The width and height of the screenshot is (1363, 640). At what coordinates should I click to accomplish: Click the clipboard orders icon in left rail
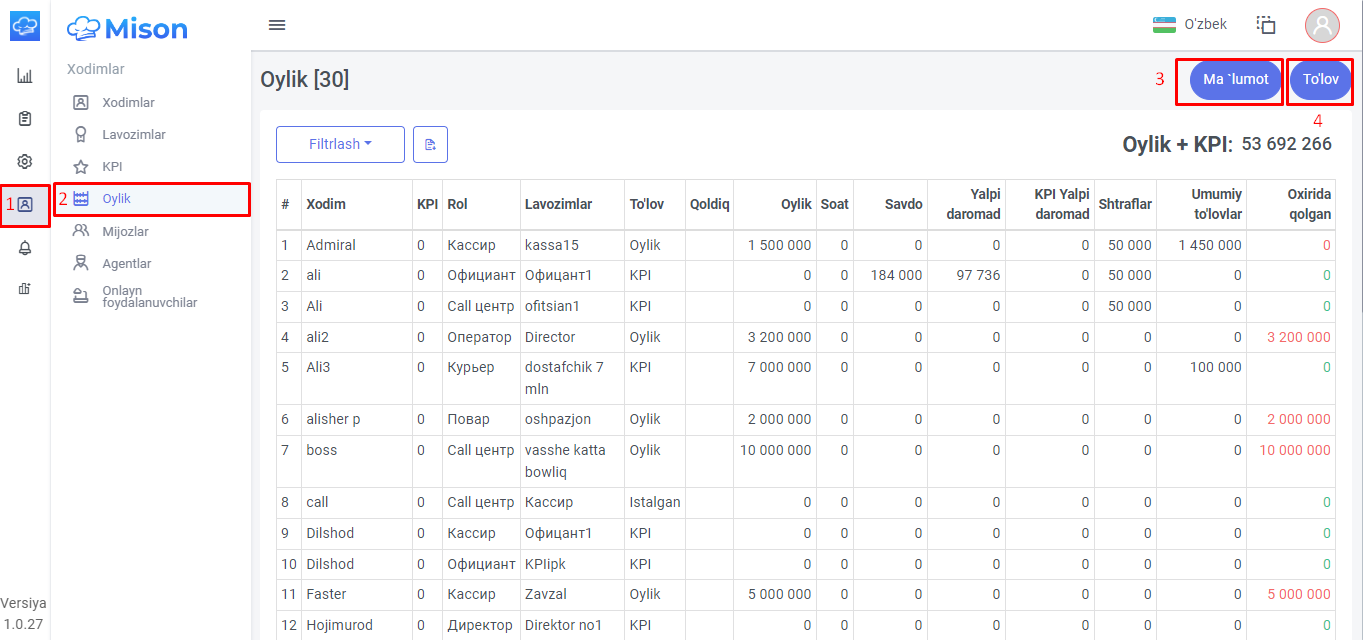click(25, 119)
